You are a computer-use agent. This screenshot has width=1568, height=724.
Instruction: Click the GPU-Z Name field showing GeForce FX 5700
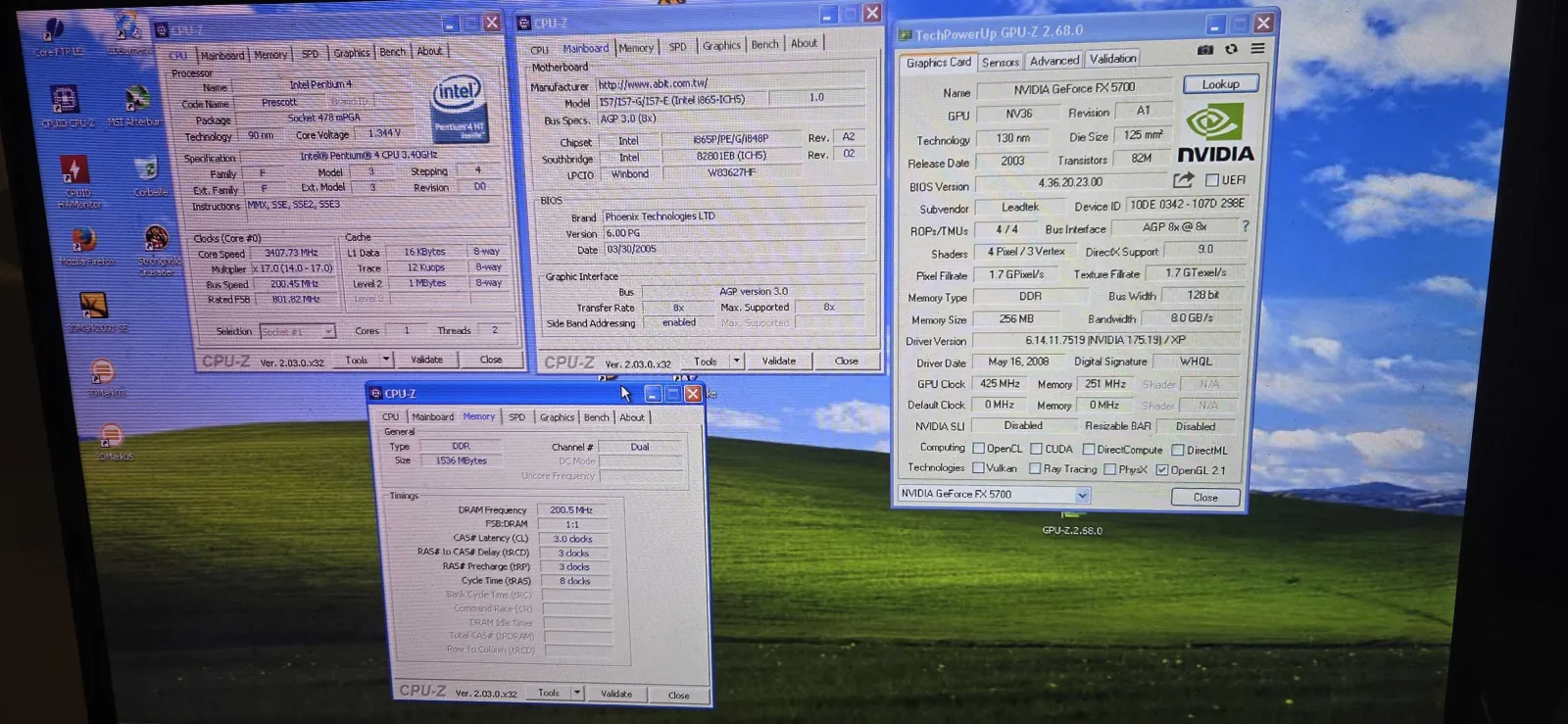tap(1074, 89)
